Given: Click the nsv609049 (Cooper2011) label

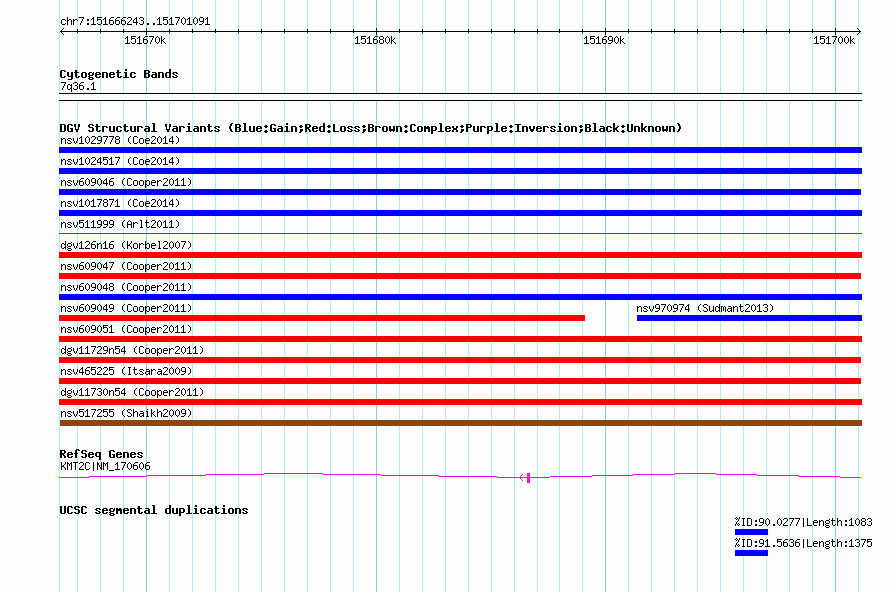Looking at the screenshot, I should (126, 308).
